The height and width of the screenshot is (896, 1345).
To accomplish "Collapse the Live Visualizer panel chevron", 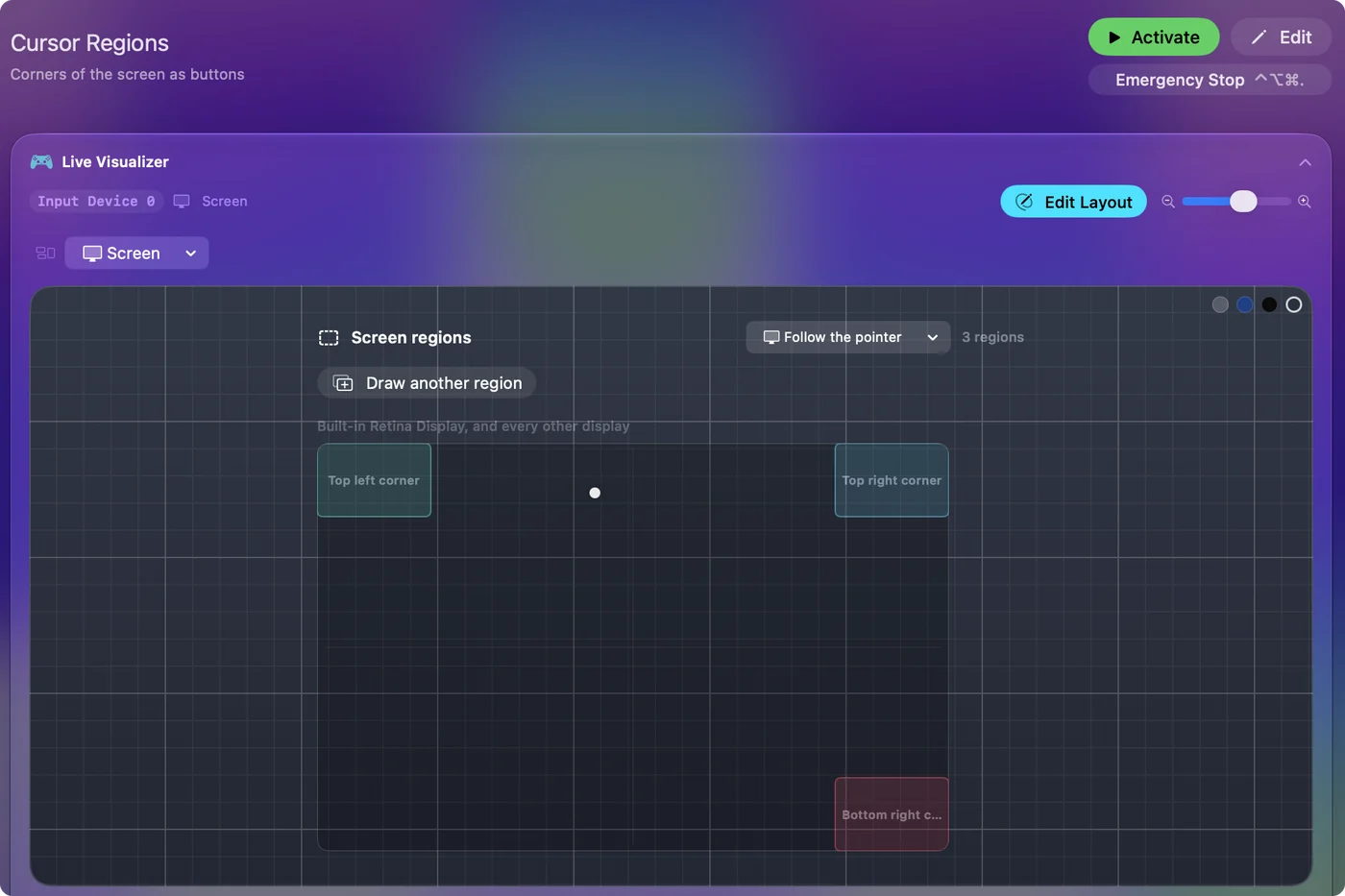I will tap(1305, 162).
